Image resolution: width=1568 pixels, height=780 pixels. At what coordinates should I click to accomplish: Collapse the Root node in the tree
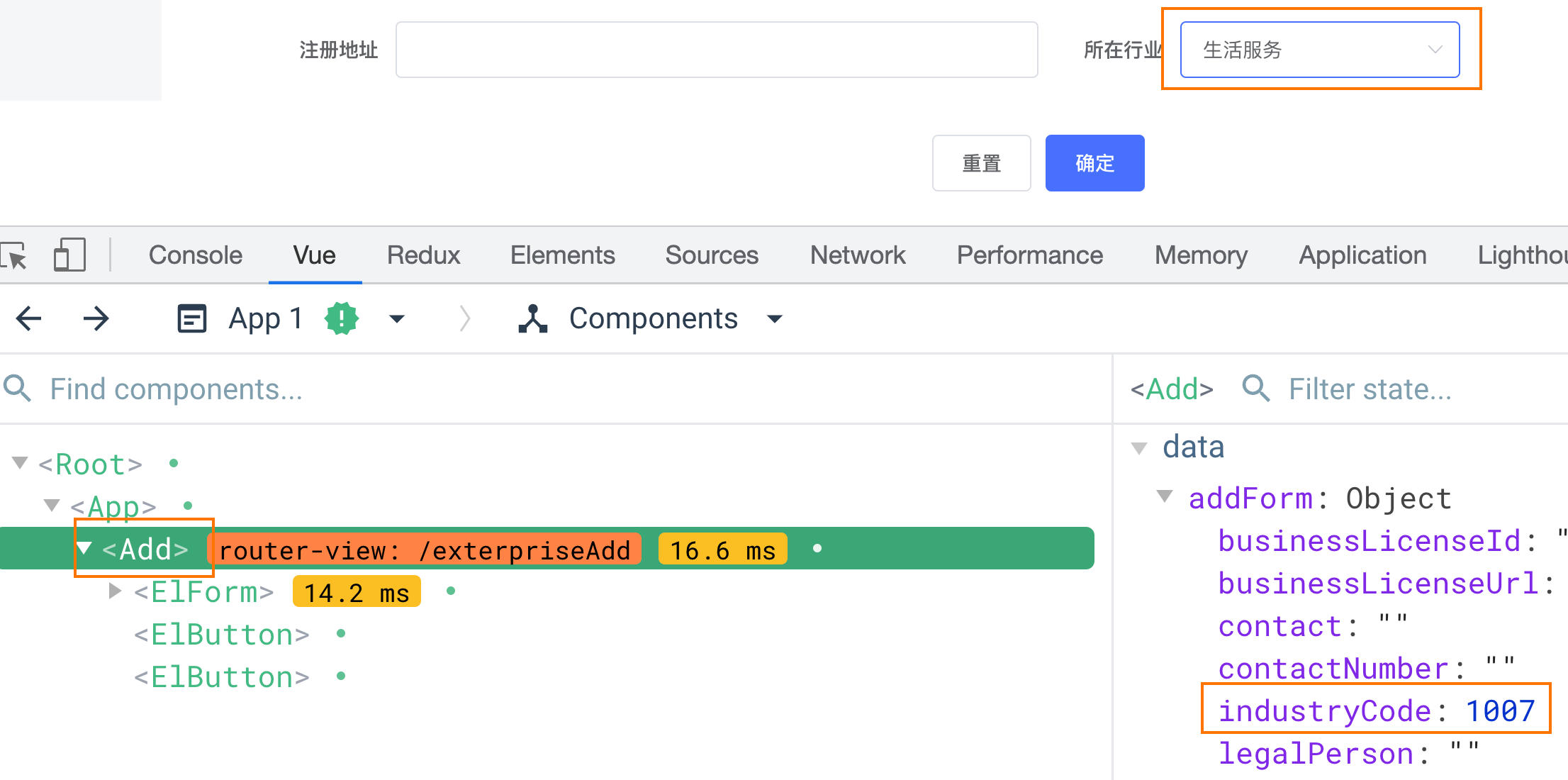tap(20, 463)
